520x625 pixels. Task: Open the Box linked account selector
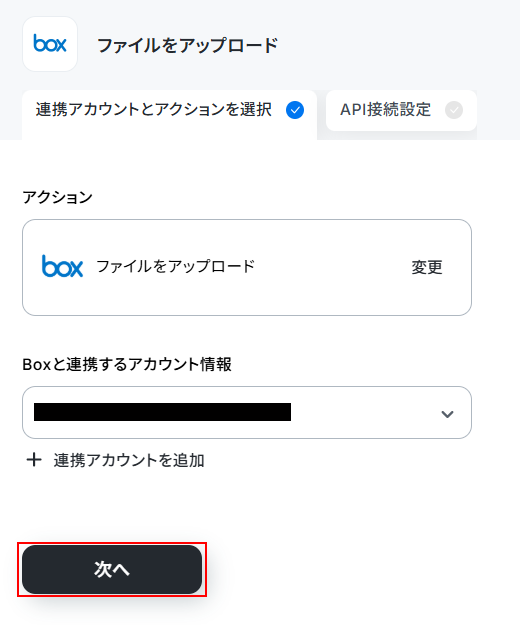coord(247,413)
